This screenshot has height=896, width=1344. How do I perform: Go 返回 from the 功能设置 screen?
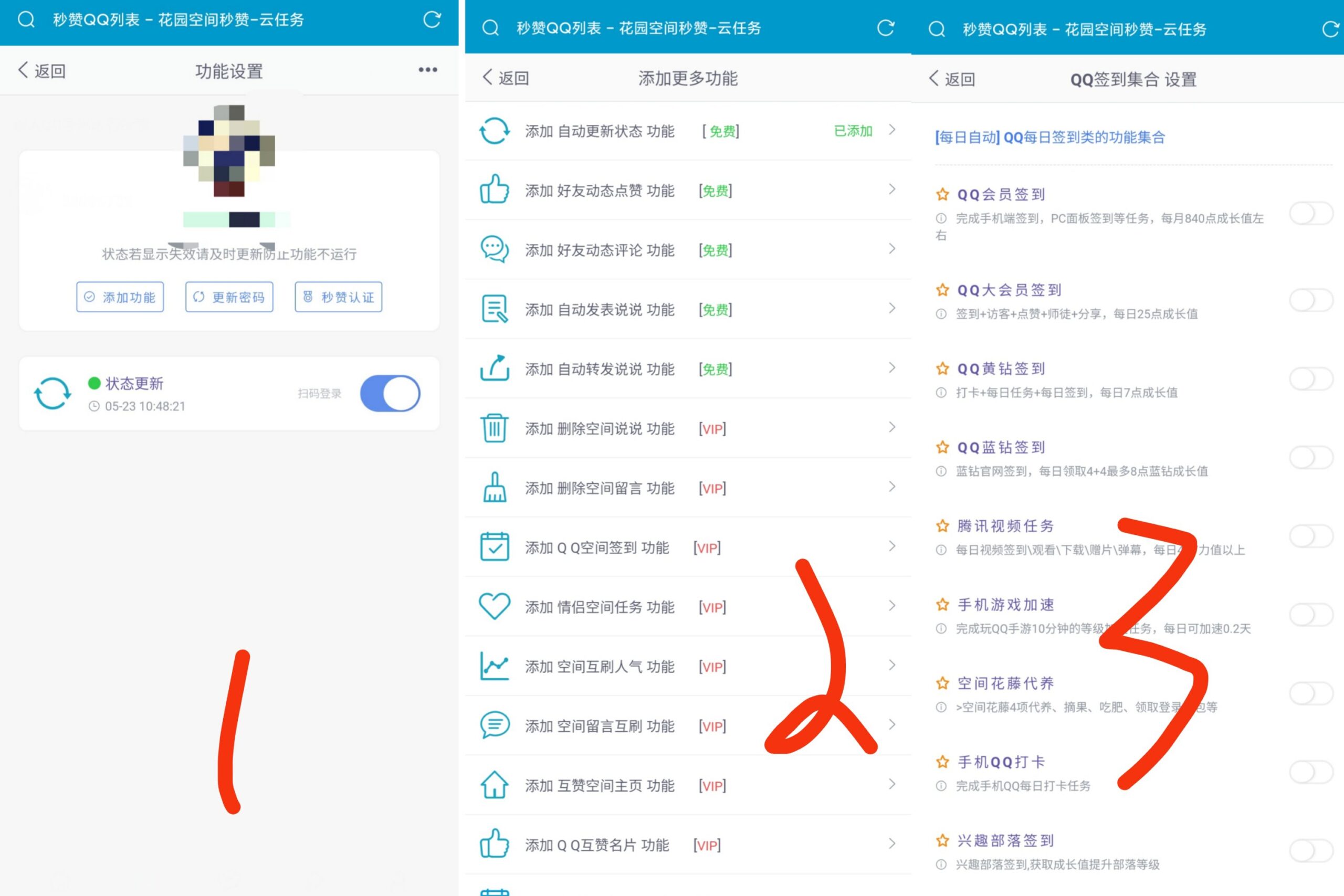[x=41, y=71]
